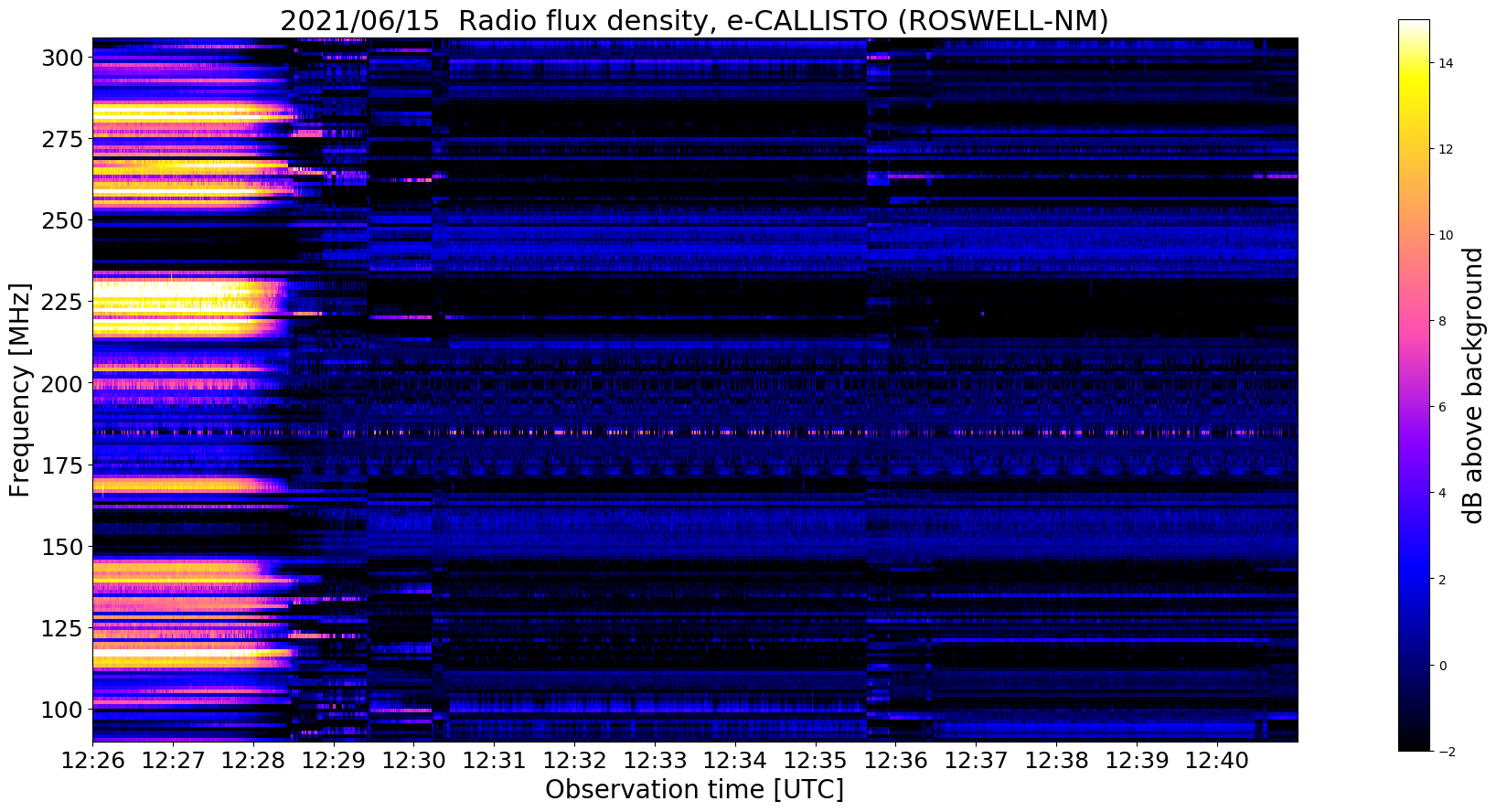Screen dimensions: 1496x812
Task: Click the 125 frequency tick label
Action: [60, 627]
